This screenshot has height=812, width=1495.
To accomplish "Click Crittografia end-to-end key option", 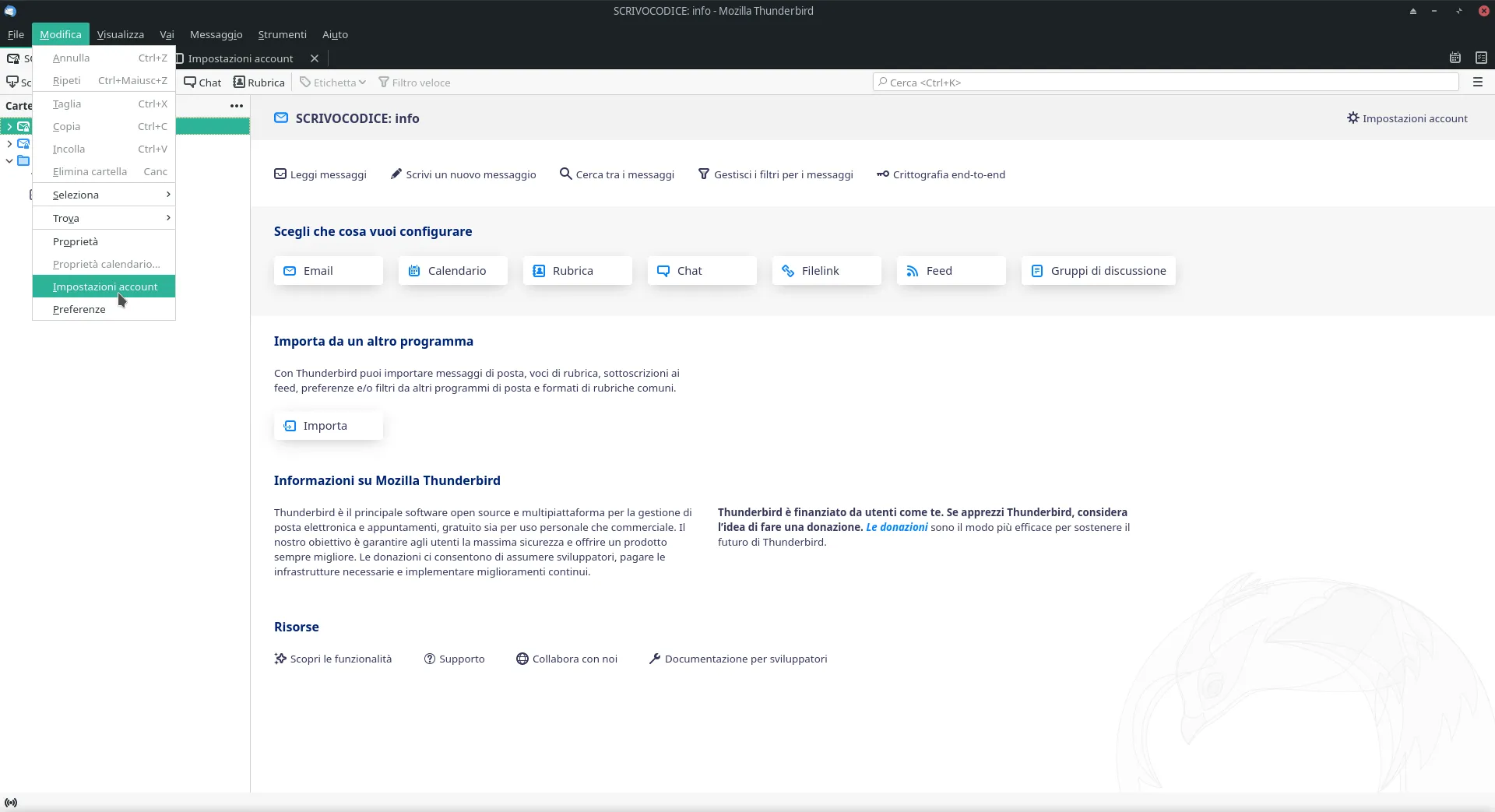I will click(x=941, y=174).
